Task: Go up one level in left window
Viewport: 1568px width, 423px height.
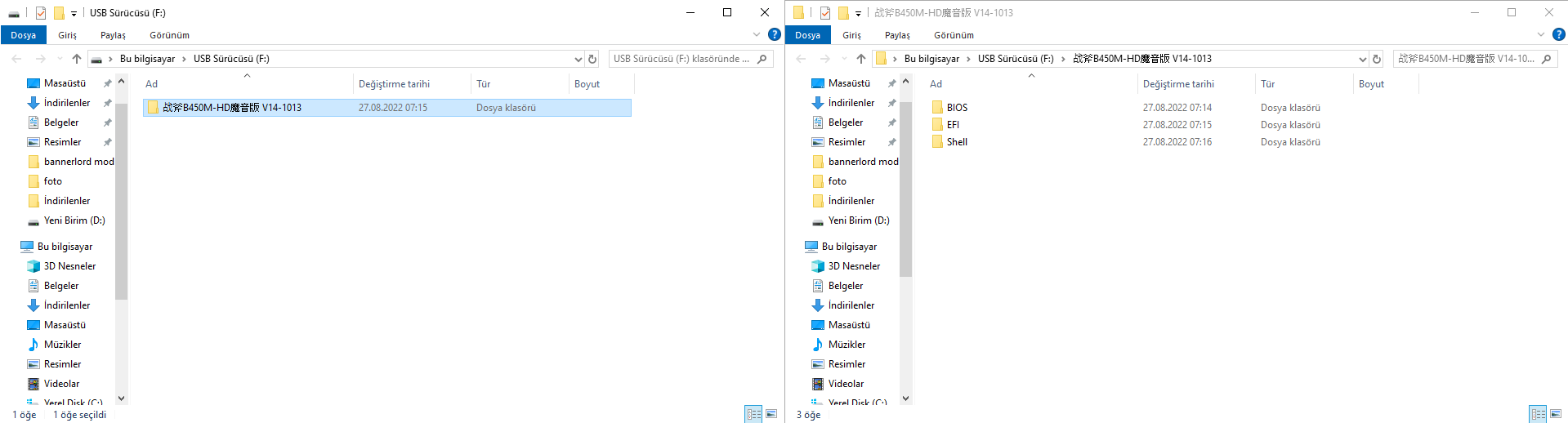Action: click(x=77, y=59)
